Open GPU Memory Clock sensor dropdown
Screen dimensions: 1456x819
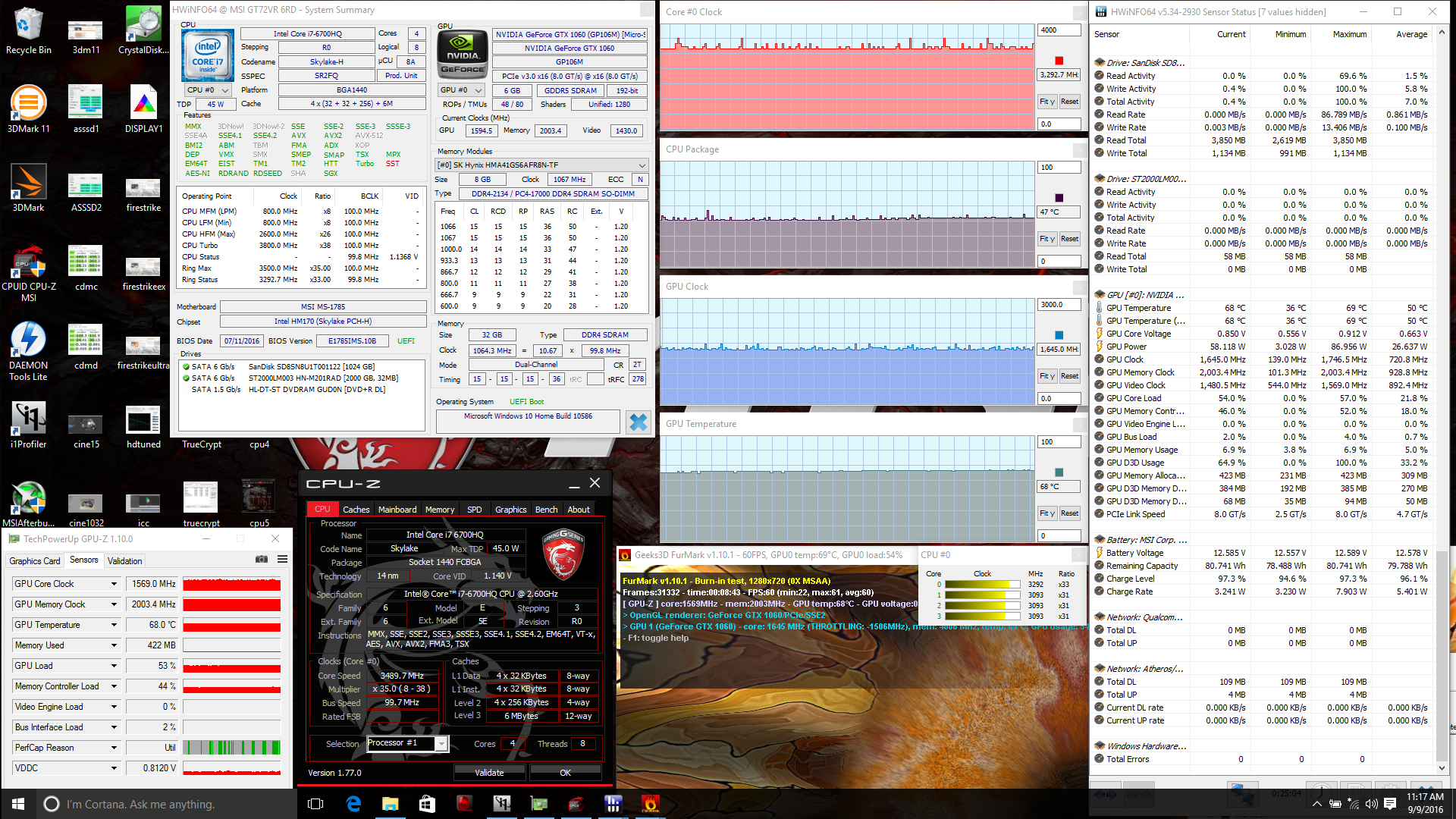[114, 604]
